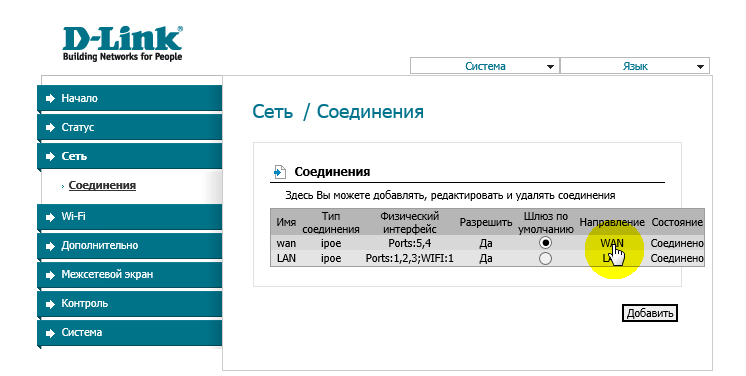Click the arrow icon beside Контроль
The height and width of the screenshot is (376, 746).
(50, 304)
